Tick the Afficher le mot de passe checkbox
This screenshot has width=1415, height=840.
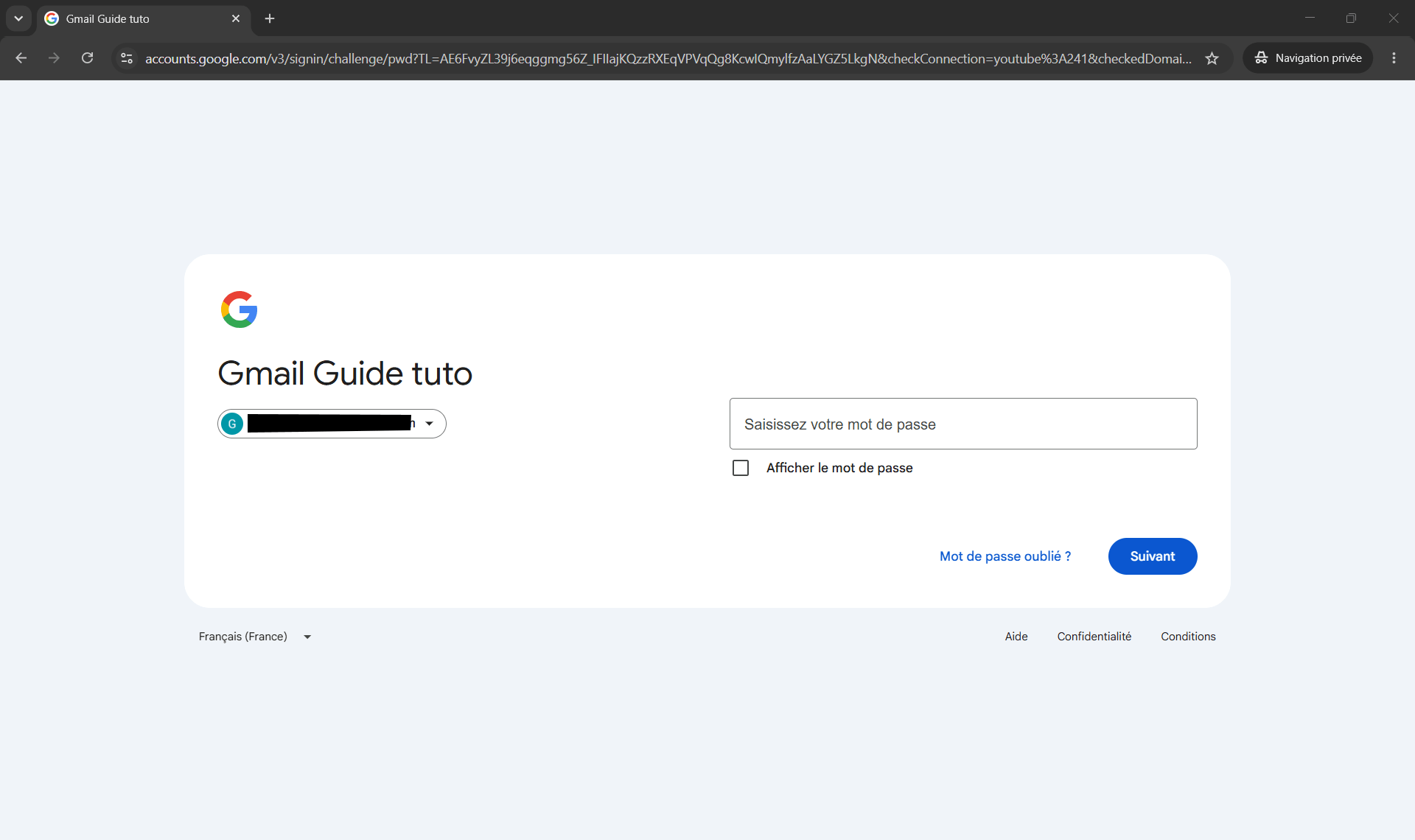point(741,468)
